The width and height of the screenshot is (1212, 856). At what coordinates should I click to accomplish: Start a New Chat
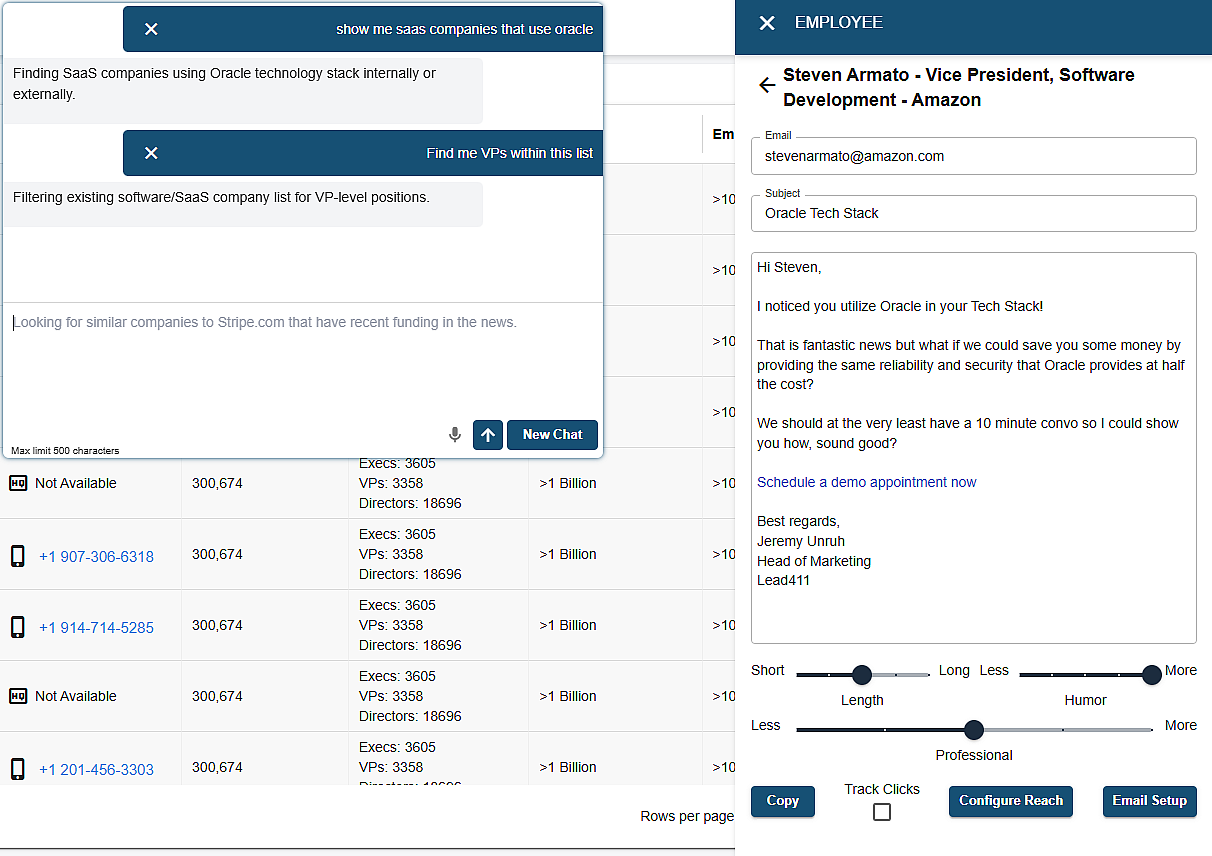pyautogui.click(x=552, y=434)
